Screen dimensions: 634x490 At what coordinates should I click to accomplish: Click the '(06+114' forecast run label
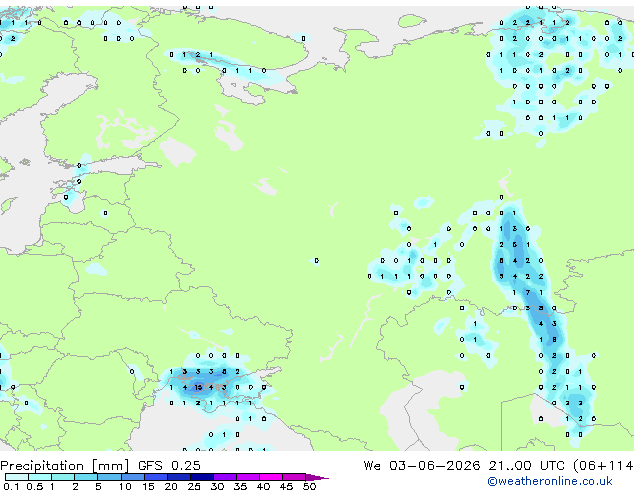(603, 466)
